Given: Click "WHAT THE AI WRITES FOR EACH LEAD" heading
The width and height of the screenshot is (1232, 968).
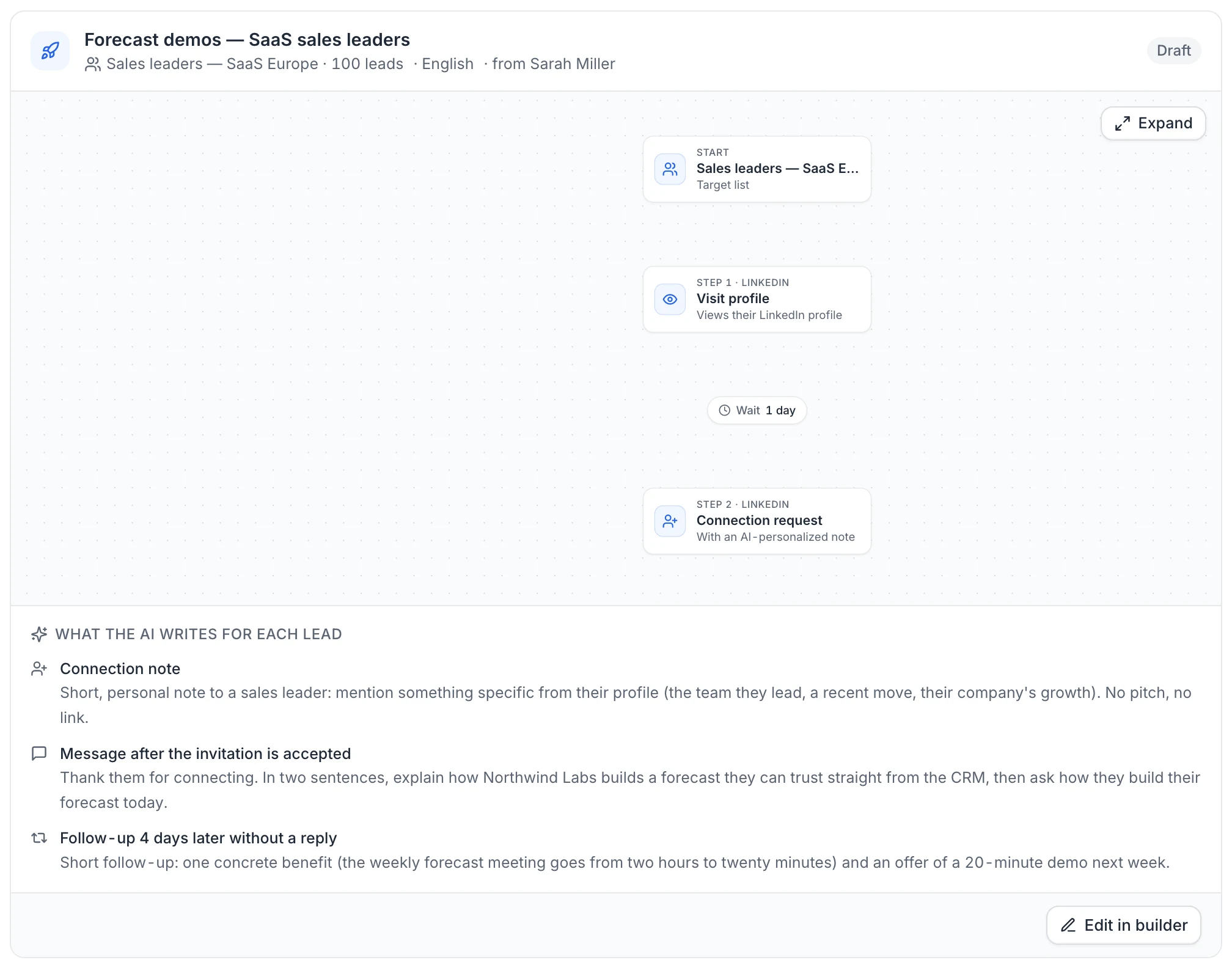Looking at the screenshot, I should tap(199, 634).
